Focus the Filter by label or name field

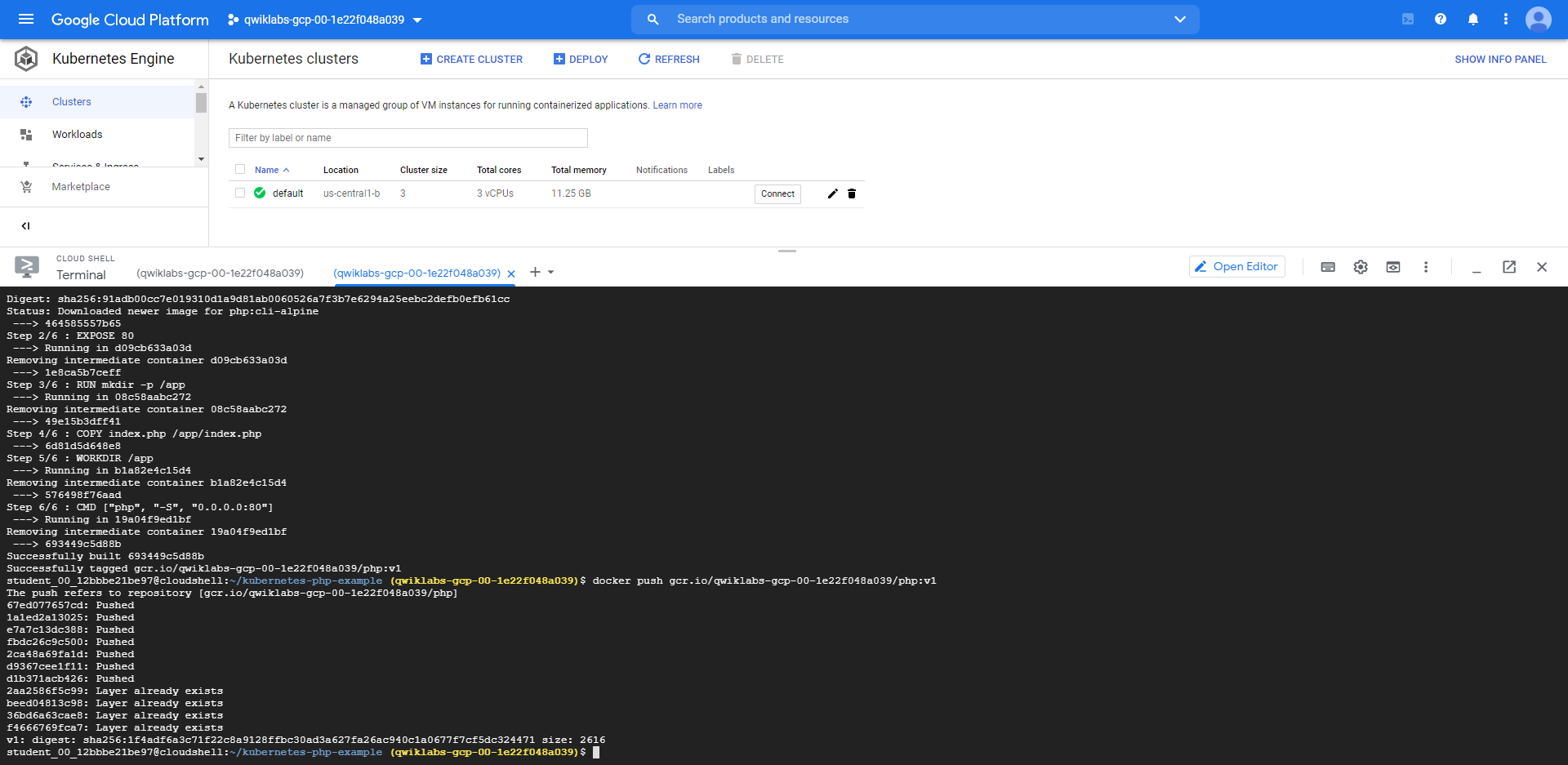click(x=408, y=138)
